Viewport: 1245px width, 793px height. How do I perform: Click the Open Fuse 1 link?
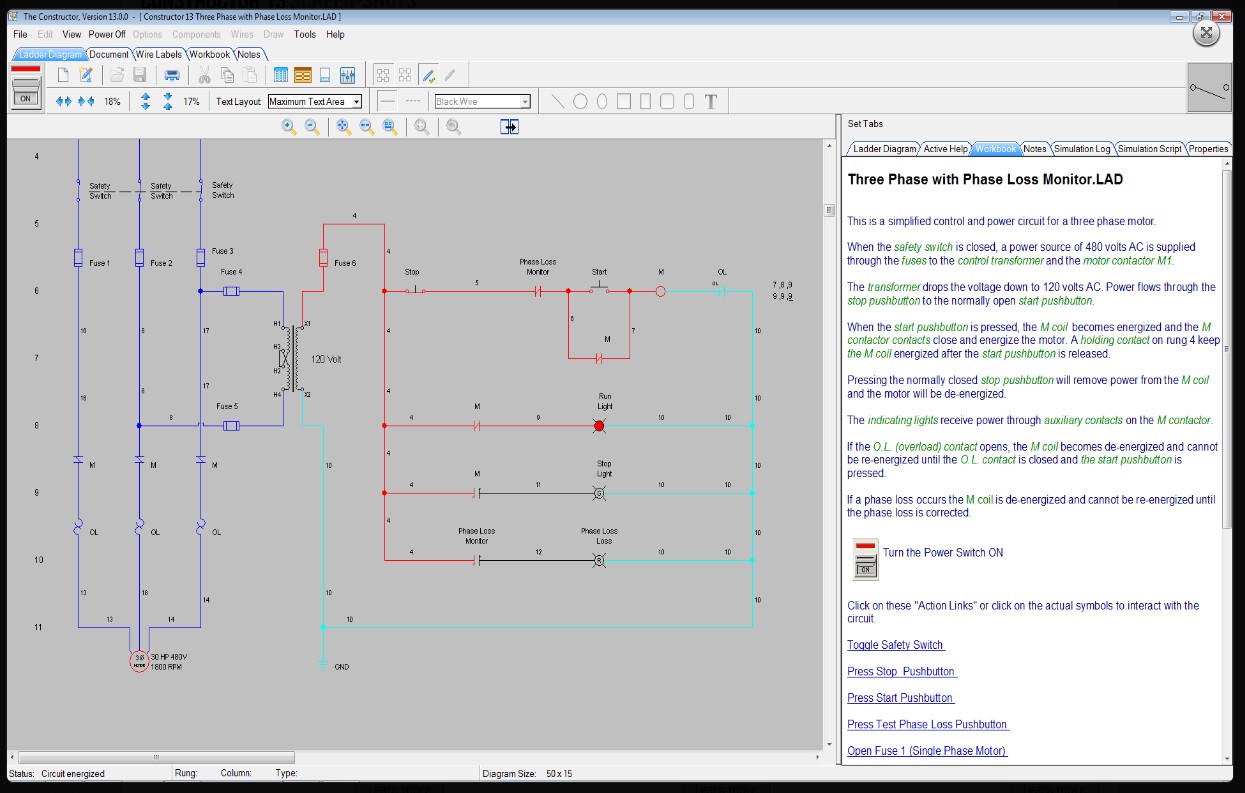[x=927, y=750]
